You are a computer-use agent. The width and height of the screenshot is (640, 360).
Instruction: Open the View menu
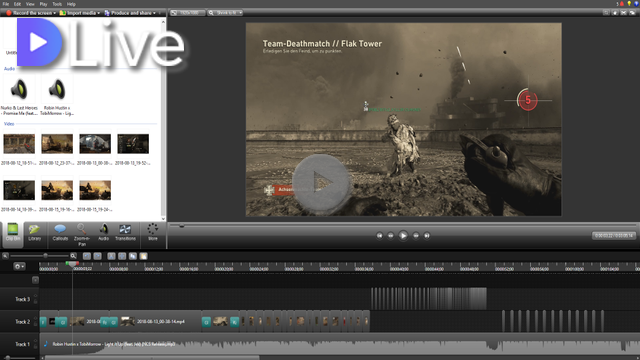point(30,4)
